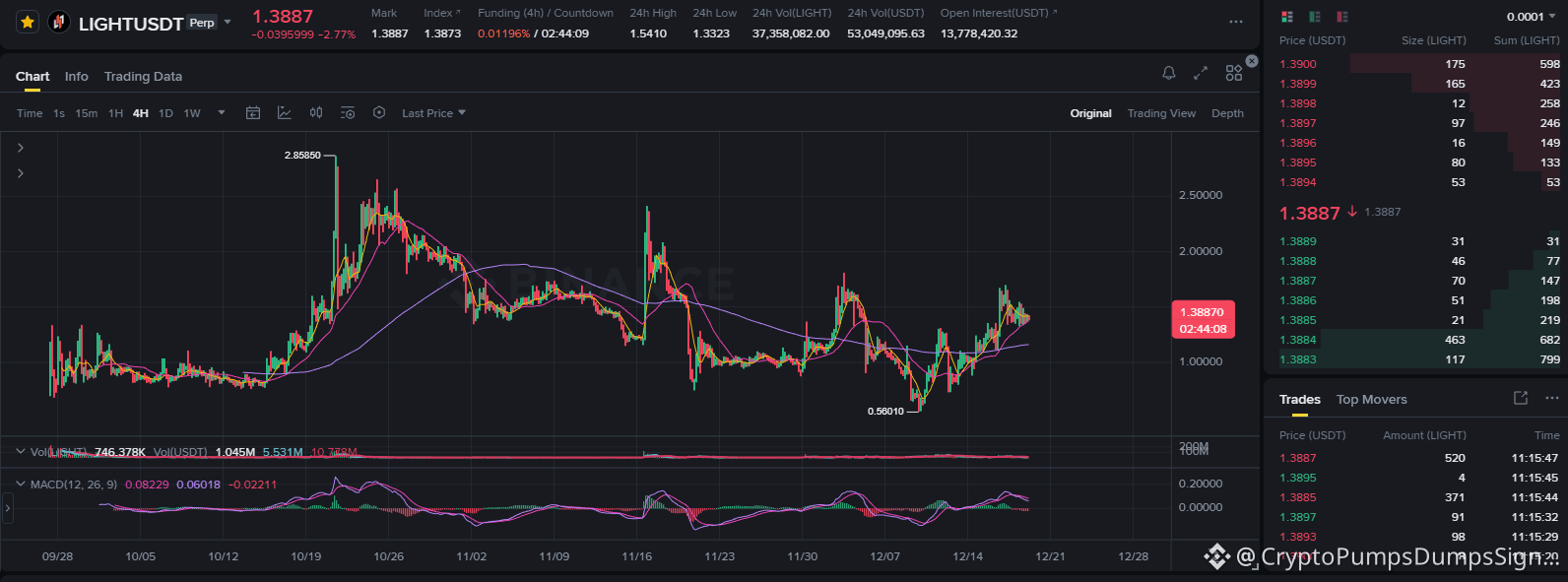
Task: Open the candlestick chart type icon
Action: point(316,113)
